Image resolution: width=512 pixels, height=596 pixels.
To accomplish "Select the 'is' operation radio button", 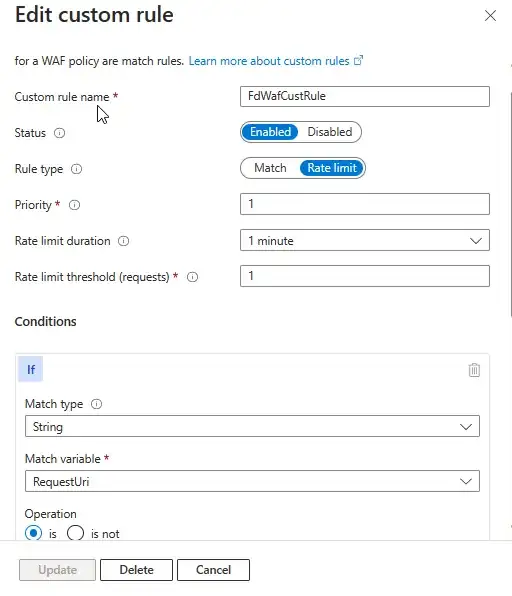I will 33,533.
